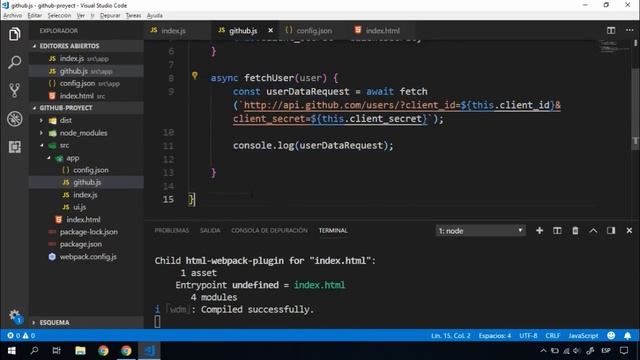640x360 pixels.
Task: Open Windows Start menu
Action: tap(11, 351)
